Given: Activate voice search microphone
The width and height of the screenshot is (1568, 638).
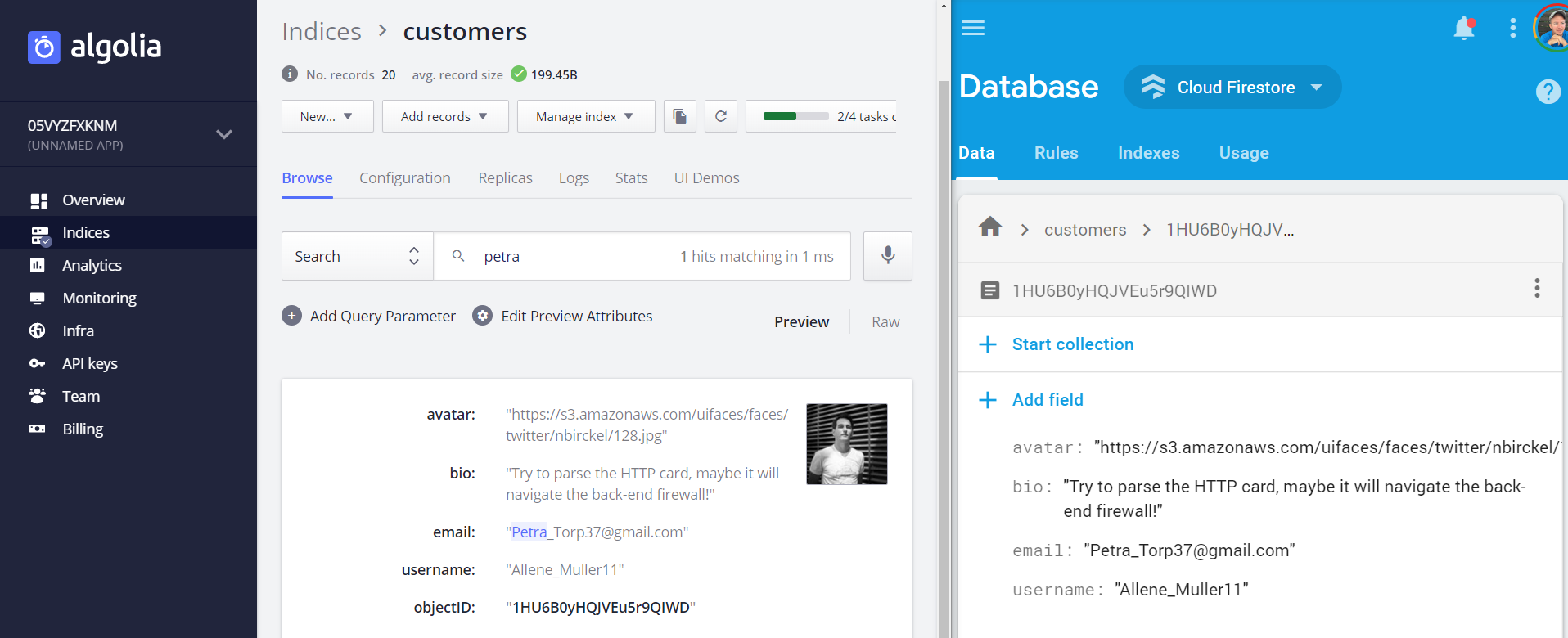Looking at the screenshot, I should coord(887,256).
